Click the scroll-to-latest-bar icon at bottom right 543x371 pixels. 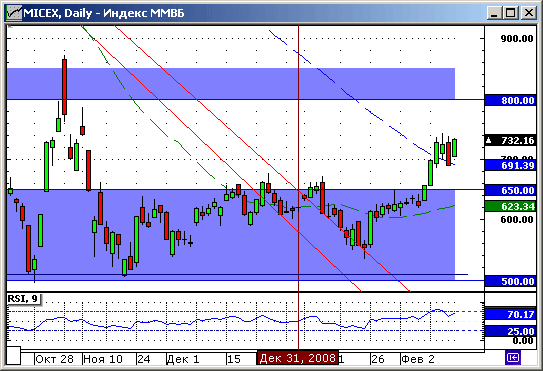(x=513, y=357)
